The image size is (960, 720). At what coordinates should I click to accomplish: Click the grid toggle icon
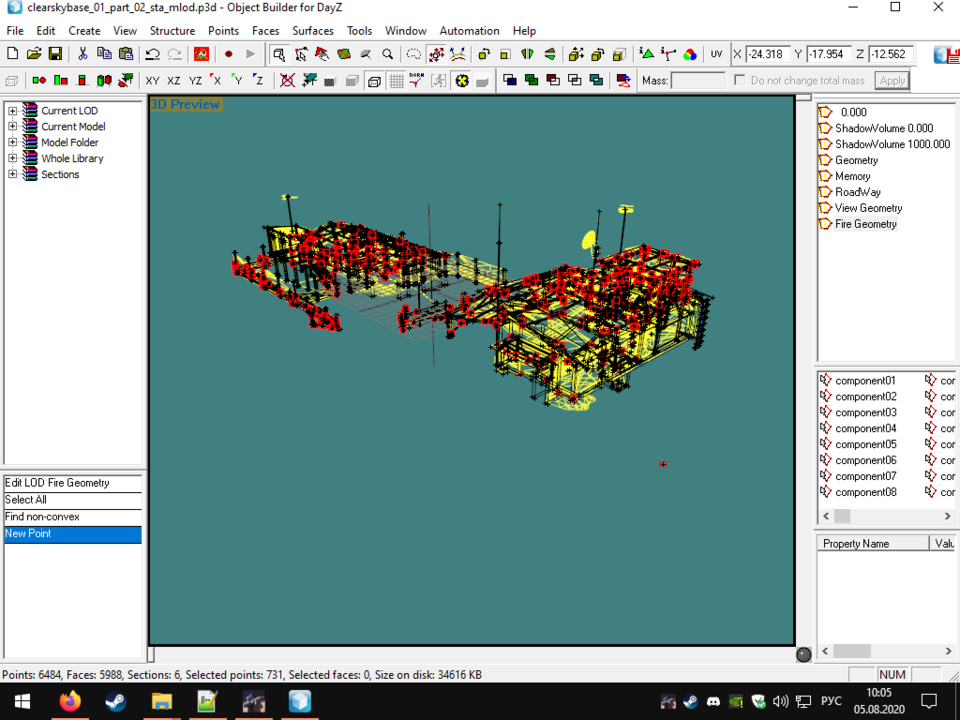click(396, 80)
